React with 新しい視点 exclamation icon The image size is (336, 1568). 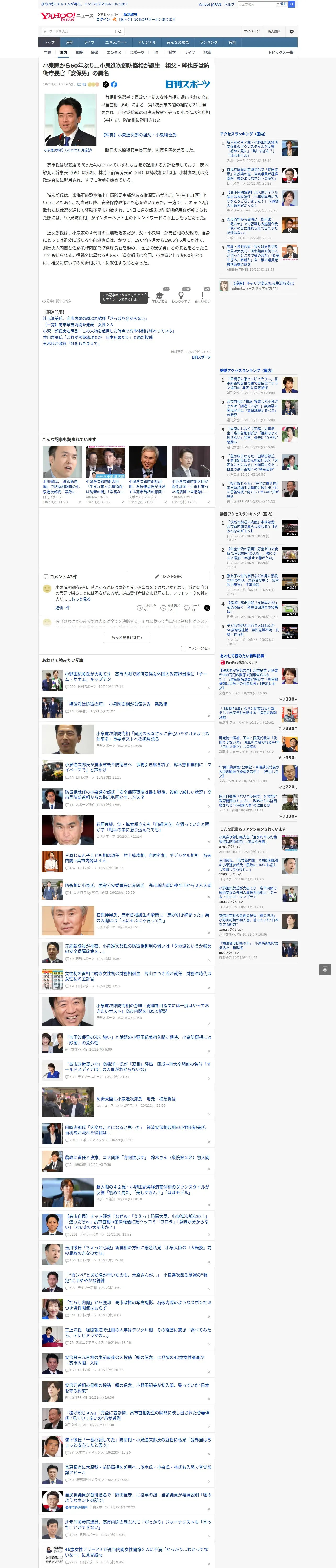click(203, 295)
